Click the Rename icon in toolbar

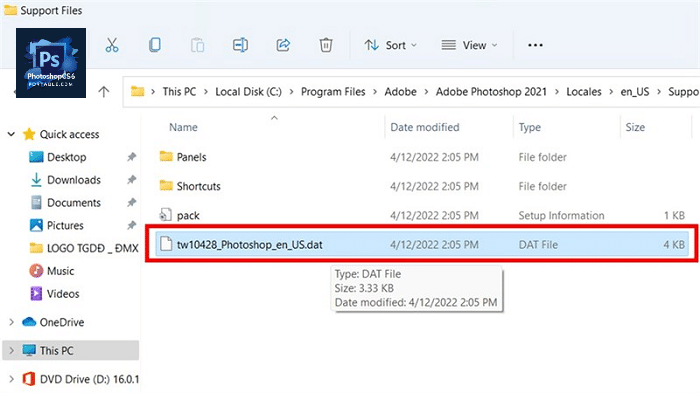click(240, 45)
